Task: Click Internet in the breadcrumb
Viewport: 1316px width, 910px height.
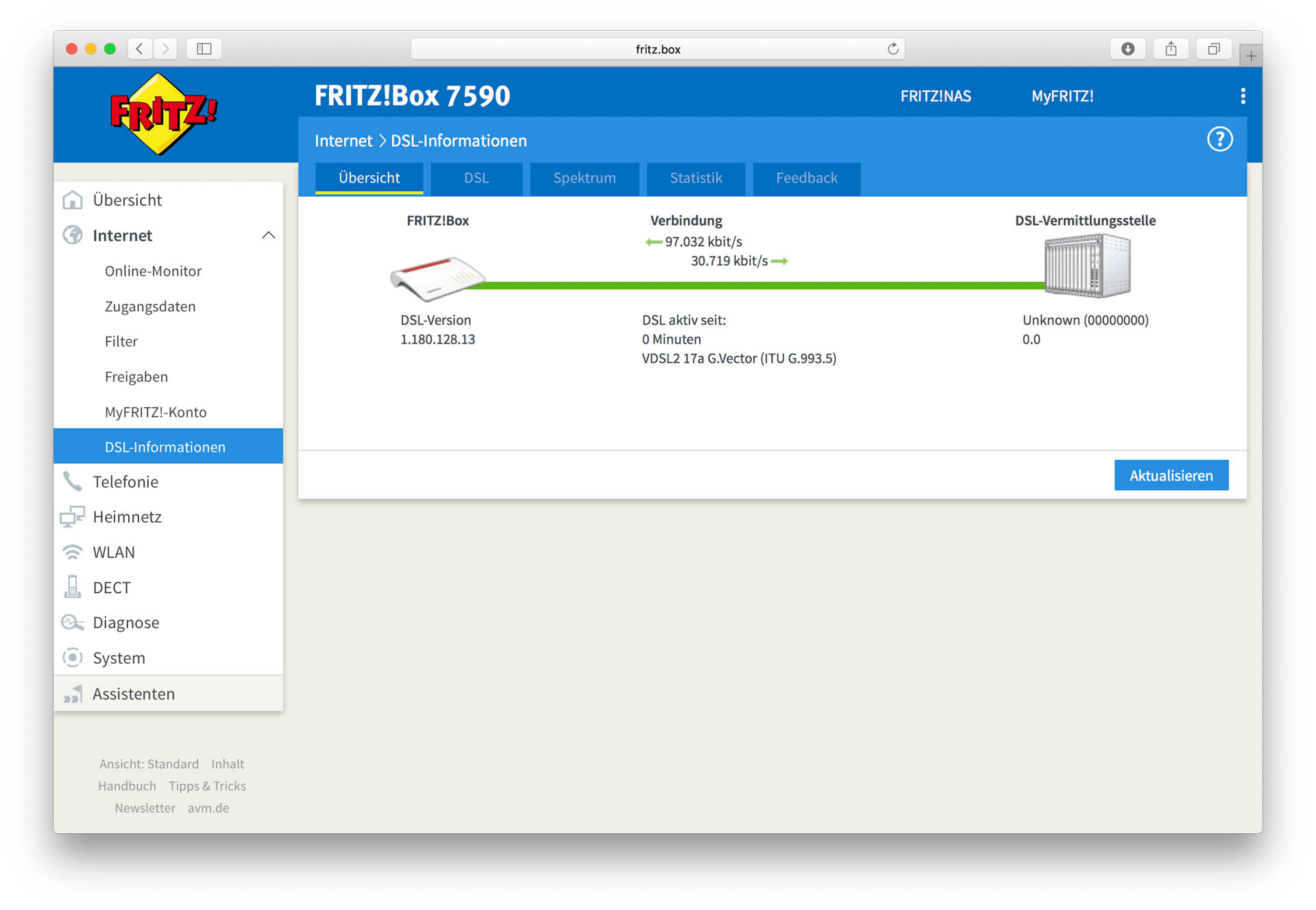Action: (x=343, y=141)
